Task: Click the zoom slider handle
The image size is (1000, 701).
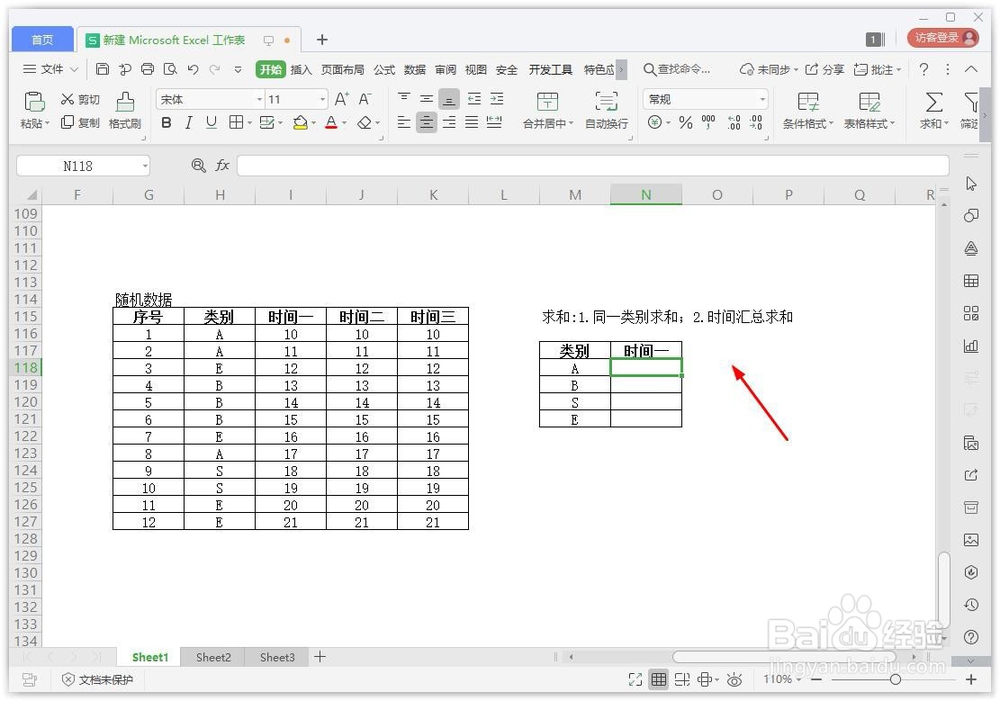Action: tap(895, 680)
